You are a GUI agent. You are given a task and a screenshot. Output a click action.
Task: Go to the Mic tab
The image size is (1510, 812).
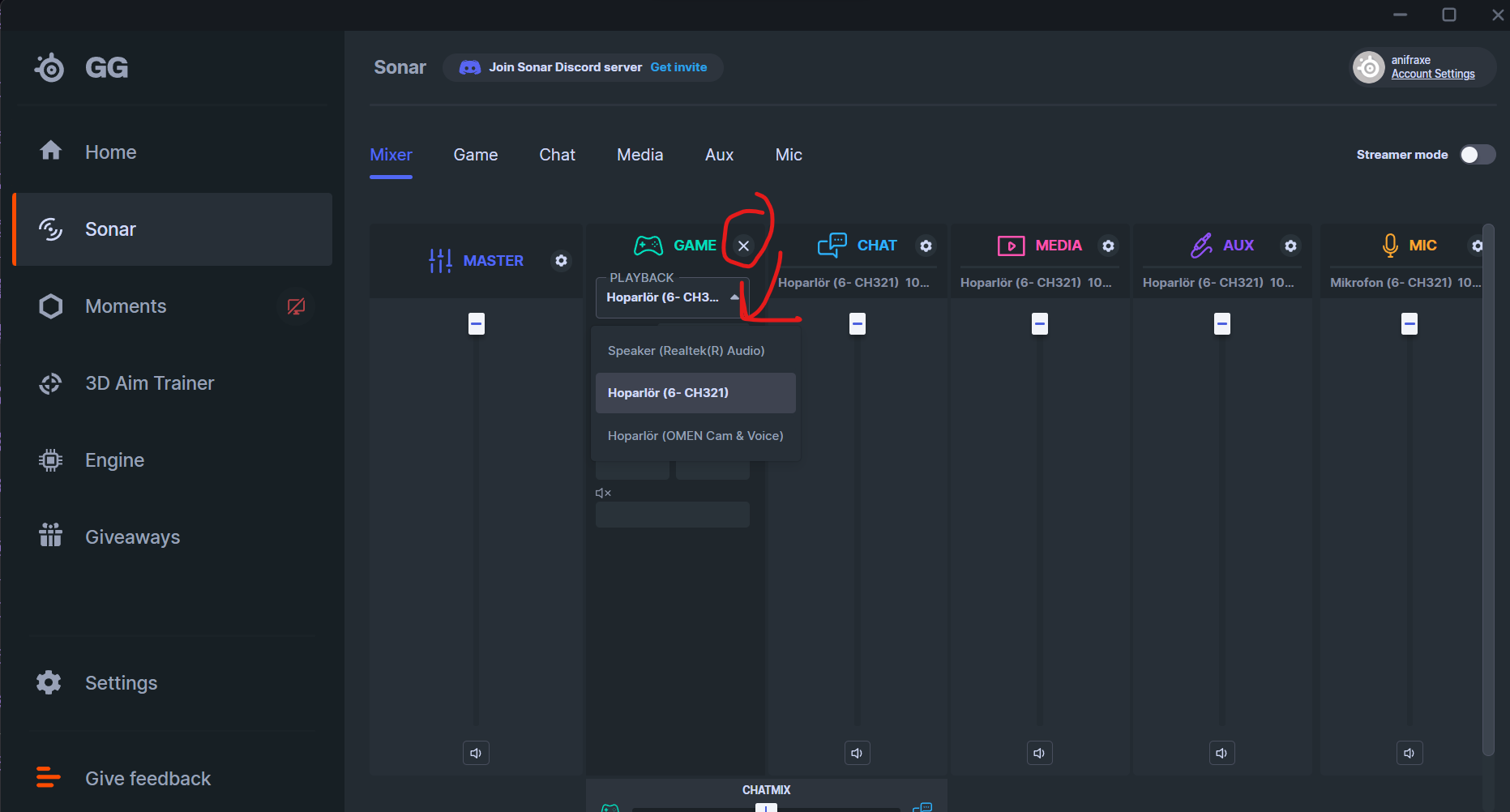[789, 155]
